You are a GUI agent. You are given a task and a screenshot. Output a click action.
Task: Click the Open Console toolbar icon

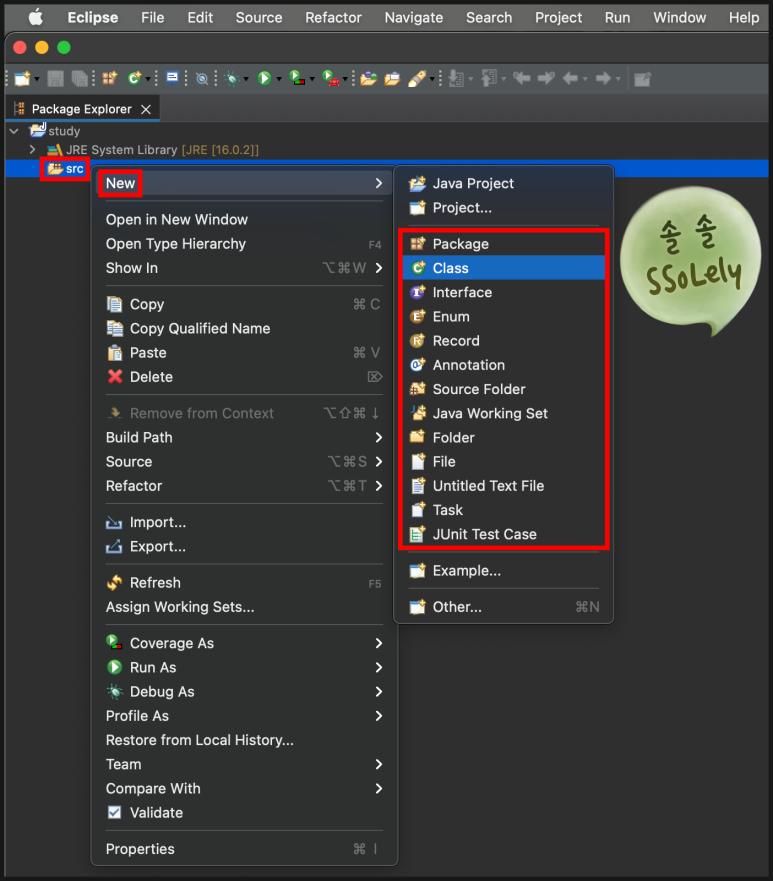[x=172, y=78]
